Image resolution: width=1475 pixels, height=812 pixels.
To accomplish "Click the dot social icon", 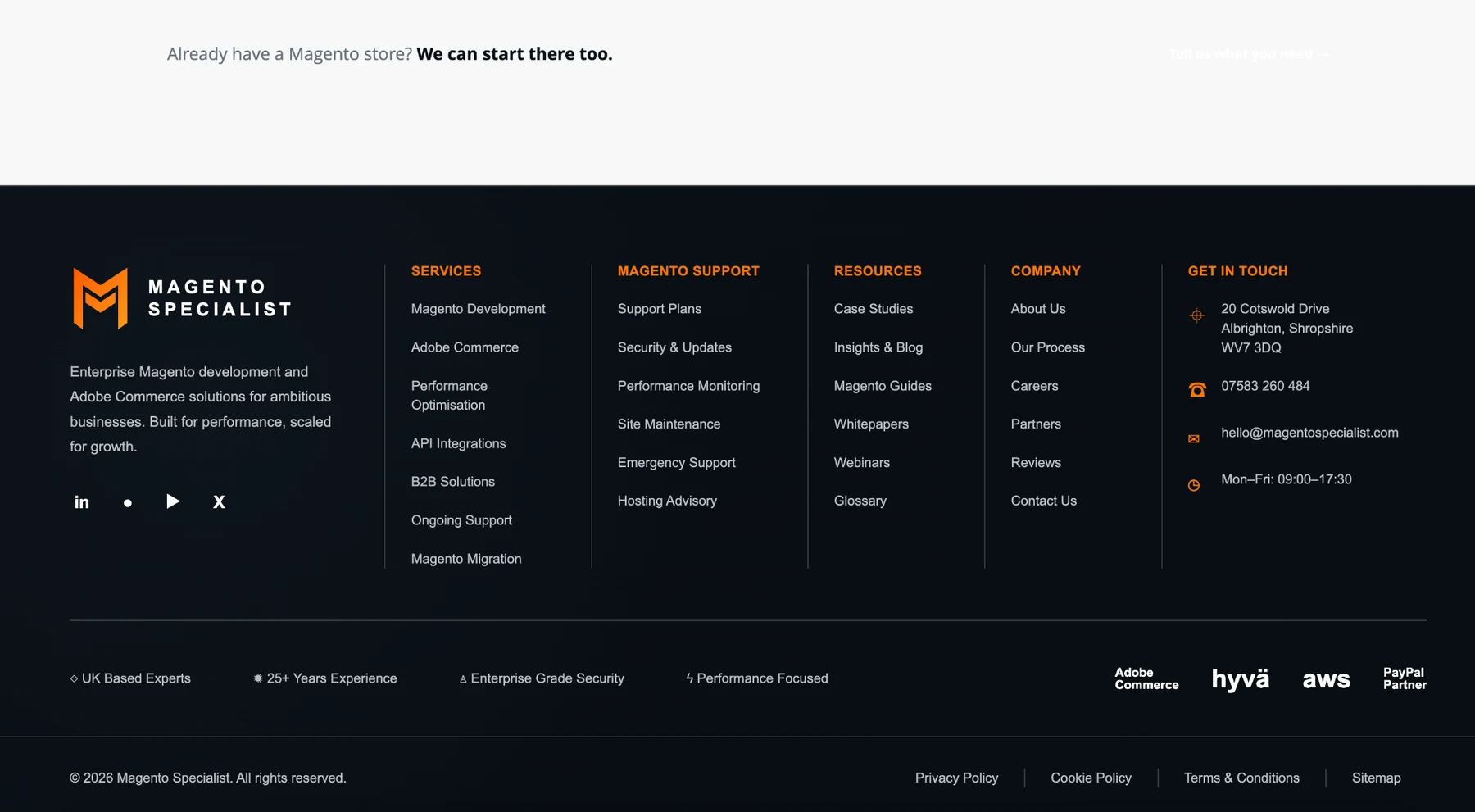I will [x=127, y=503].
